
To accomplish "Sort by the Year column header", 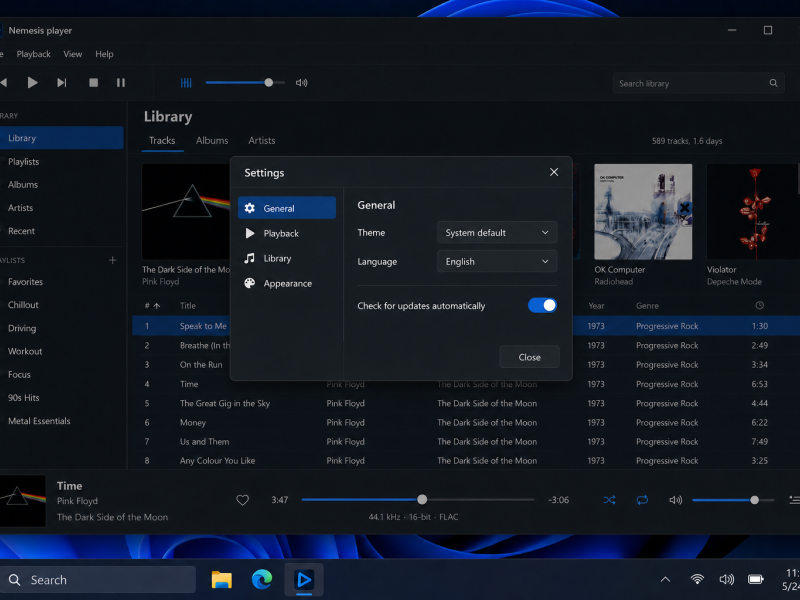I will 596,306.
